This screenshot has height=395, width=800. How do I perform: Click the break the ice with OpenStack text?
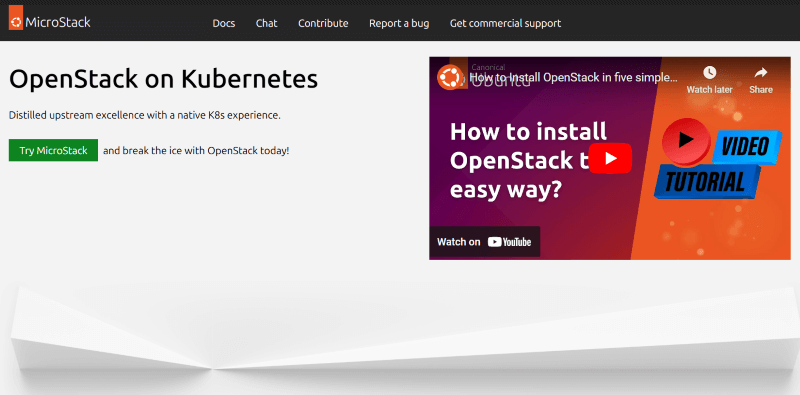(196, 151)
